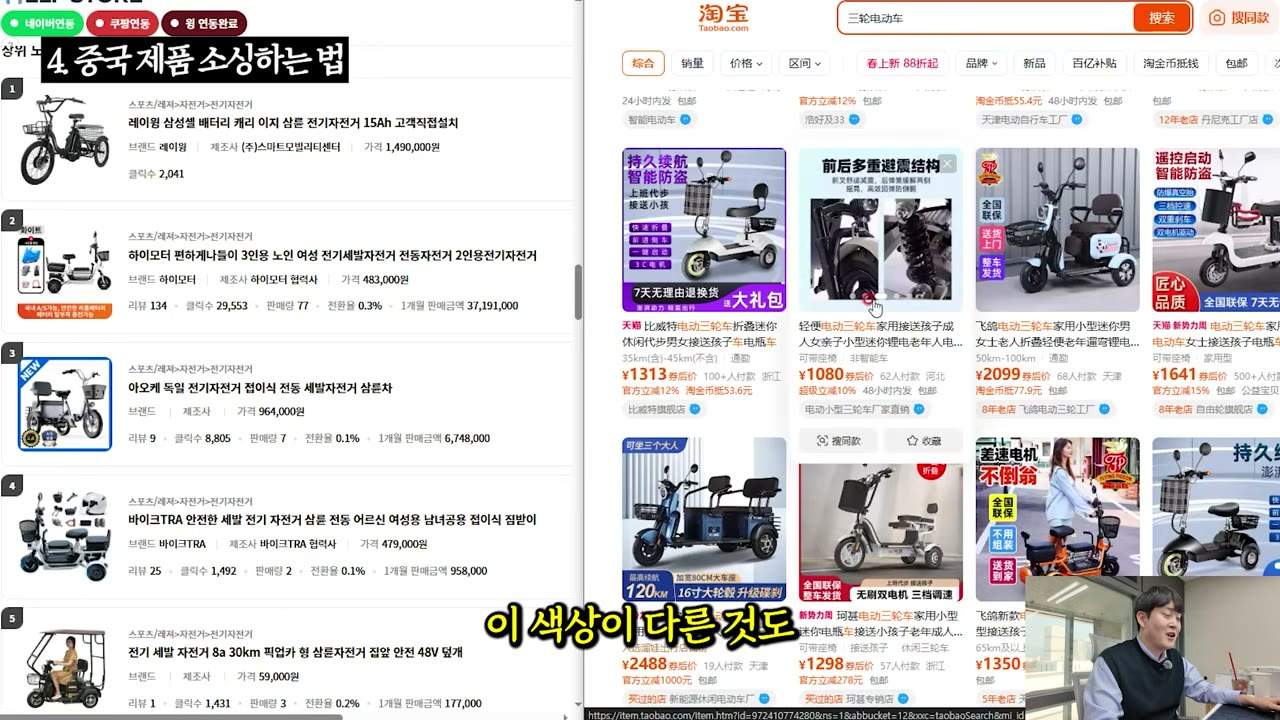Click the left panel horizontal scrollbar
The height and width of the screenshot is (720, 1280).
coord(170,715)
